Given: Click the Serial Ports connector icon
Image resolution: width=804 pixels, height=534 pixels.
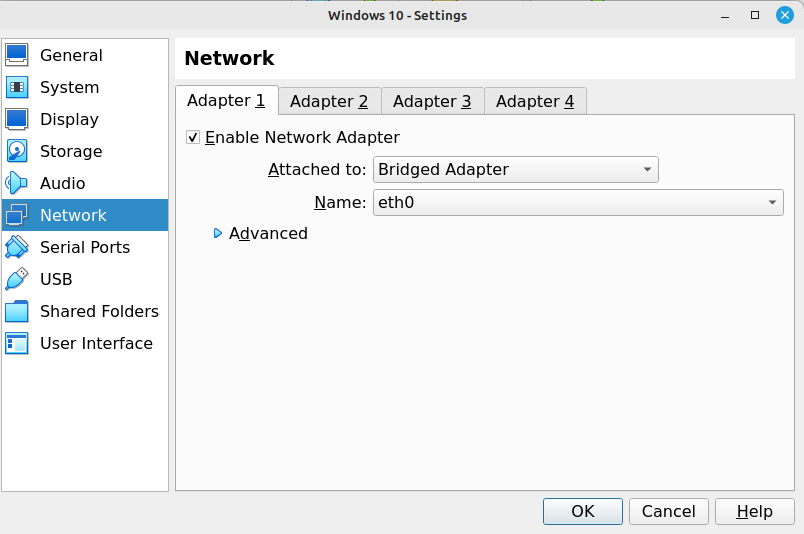Looking at the screenshot, I should [x=17, y=247].
